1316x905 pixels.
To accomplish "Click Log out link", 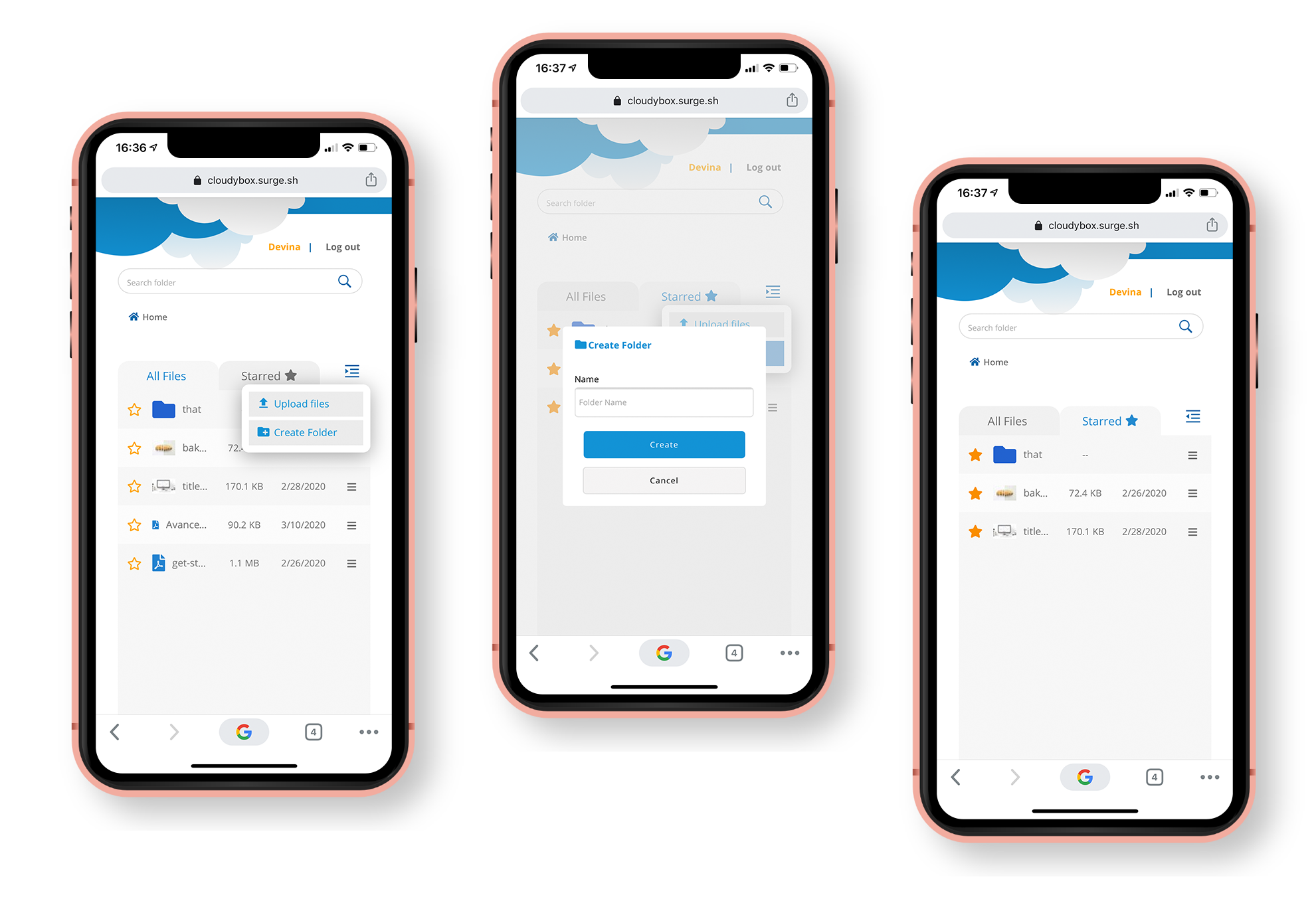I will 344,247.
